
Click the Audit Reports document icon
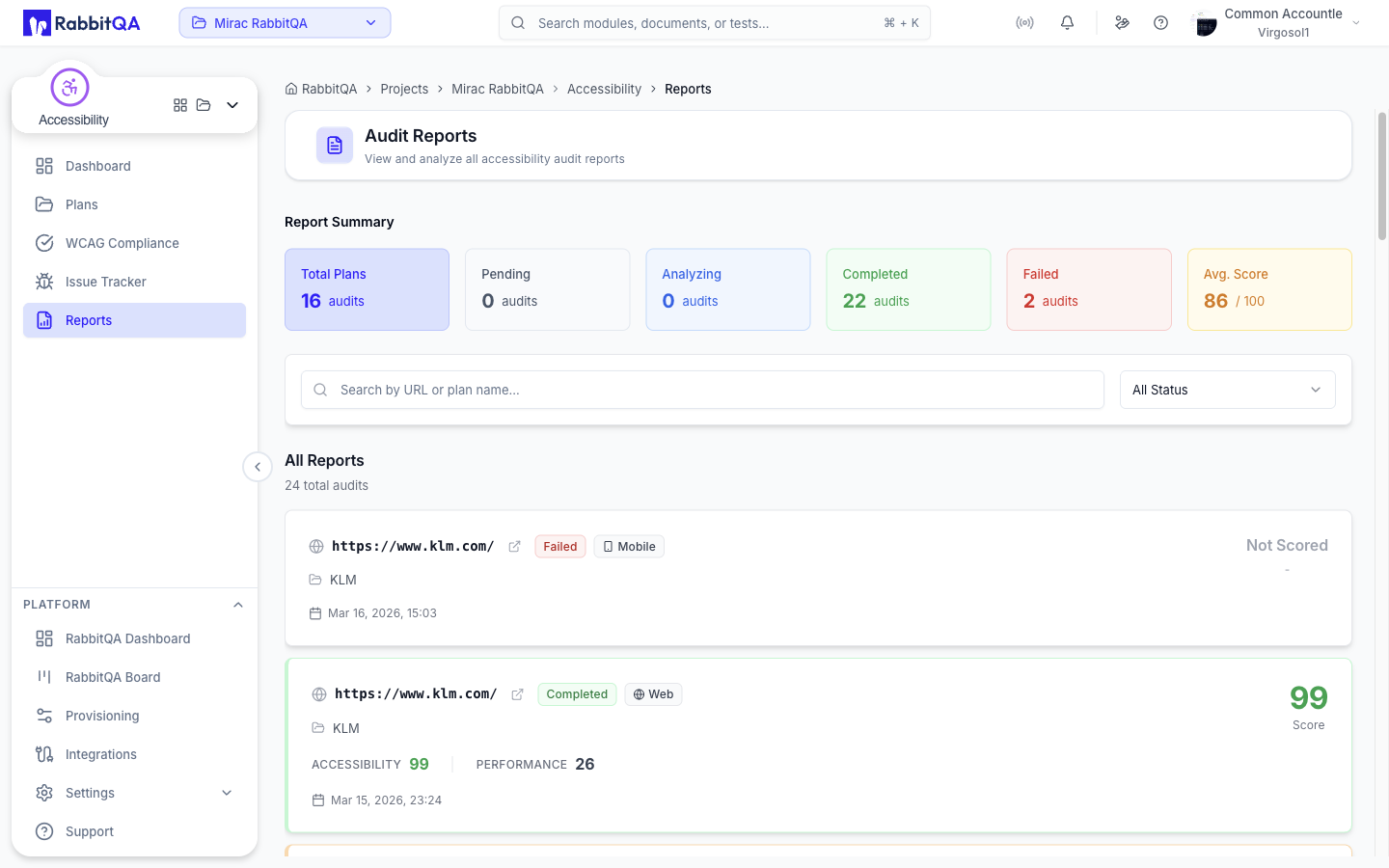tap(335, 146)
